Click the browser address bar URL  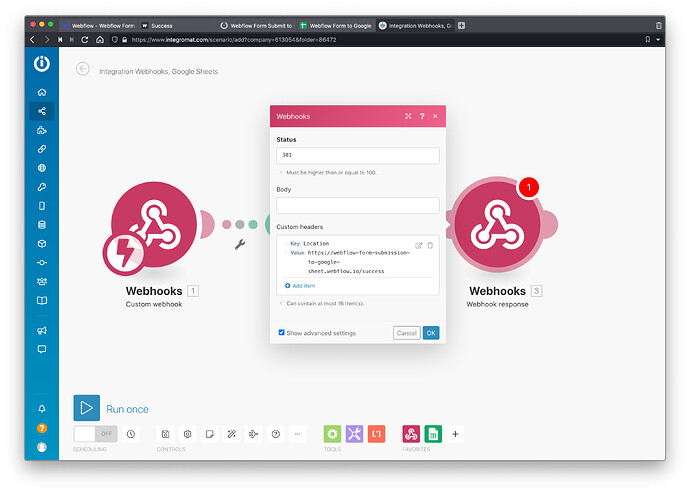234,40
